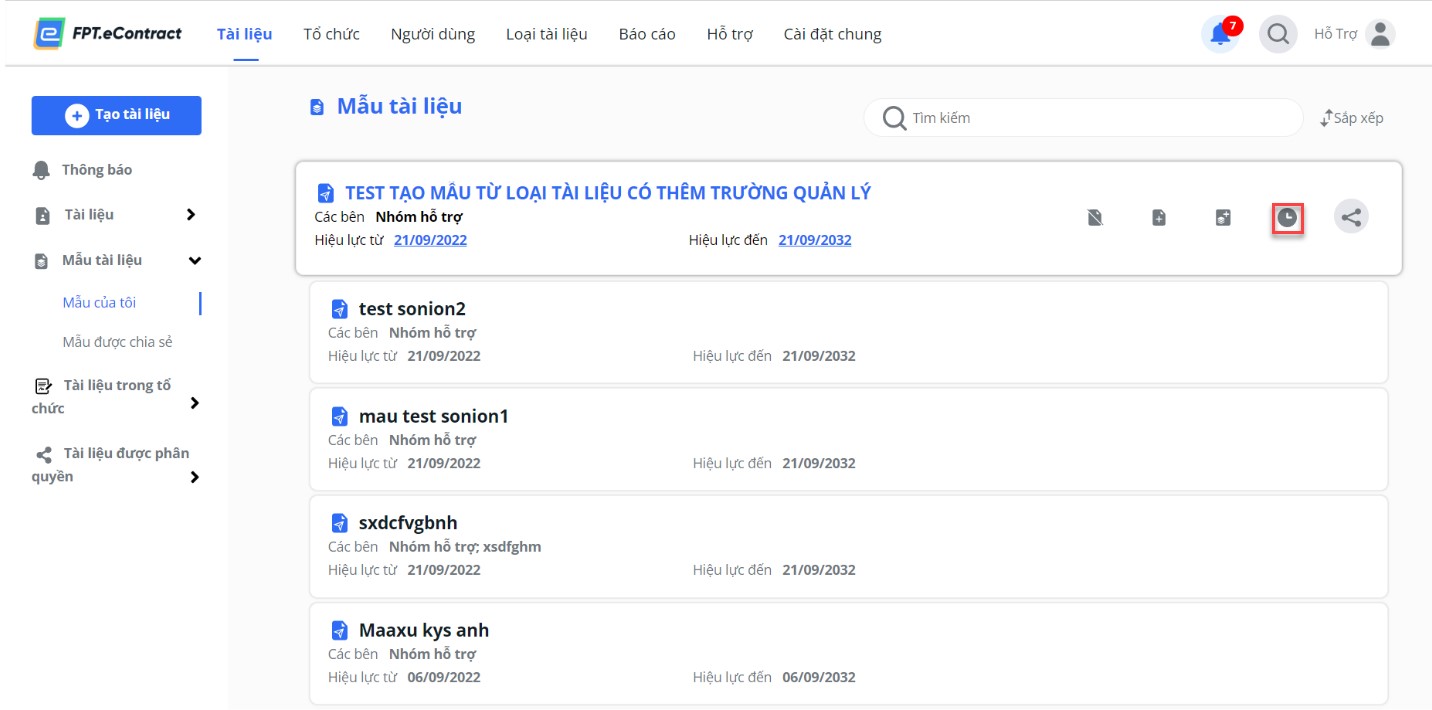This screenshot has height=710, width=1432.
Task: Select Mẫu được chia sẻ in sidebar
Action: coord(118,342)
